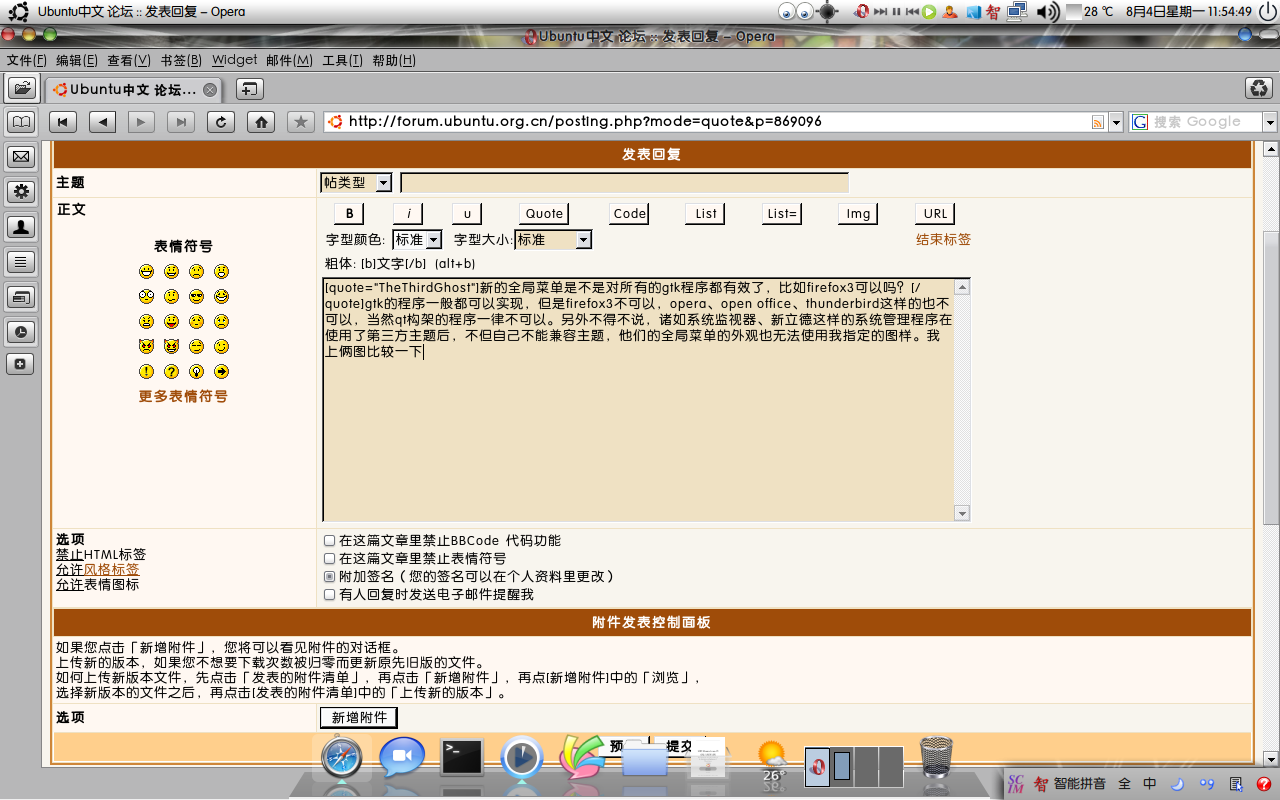This screenshot has height=800, width=1280.
Task: Click the 更多表情符号 more smilies link
Action: click(x=183, y=397)
